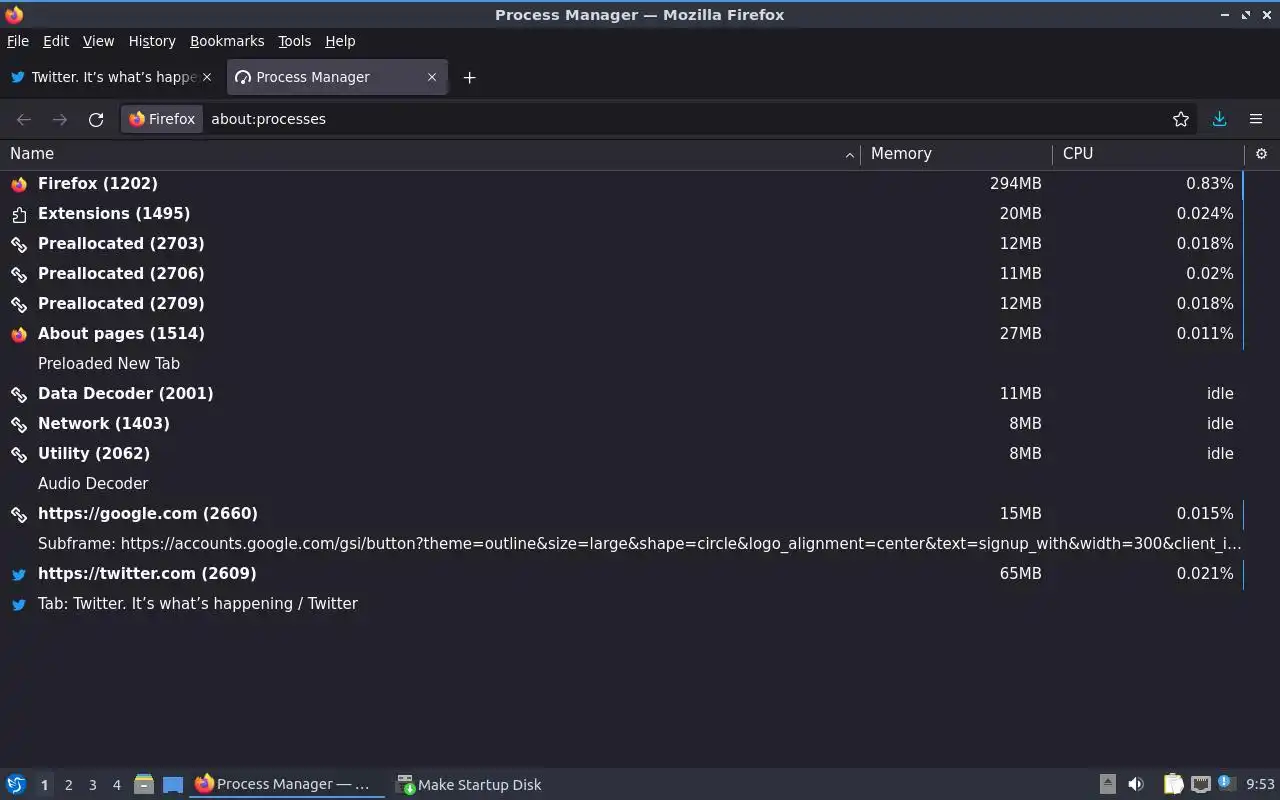Close the Twitter tab
This screenshot has width=1280, height=800.
pos(207,77)
